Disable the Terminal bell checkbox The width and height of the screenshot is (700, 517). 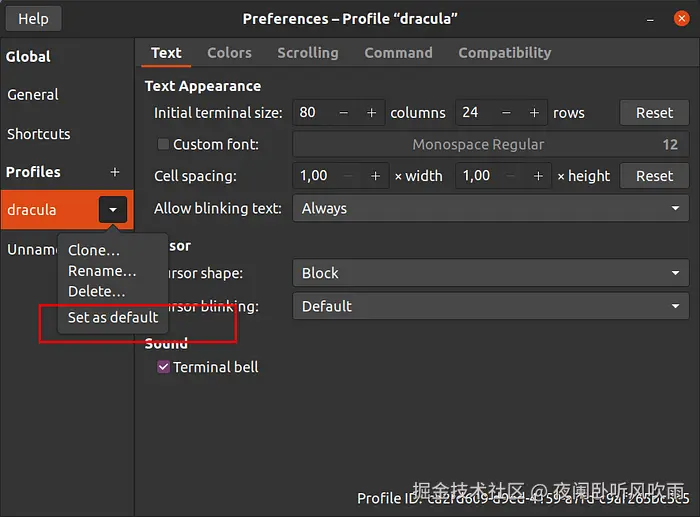click(163, 367)
